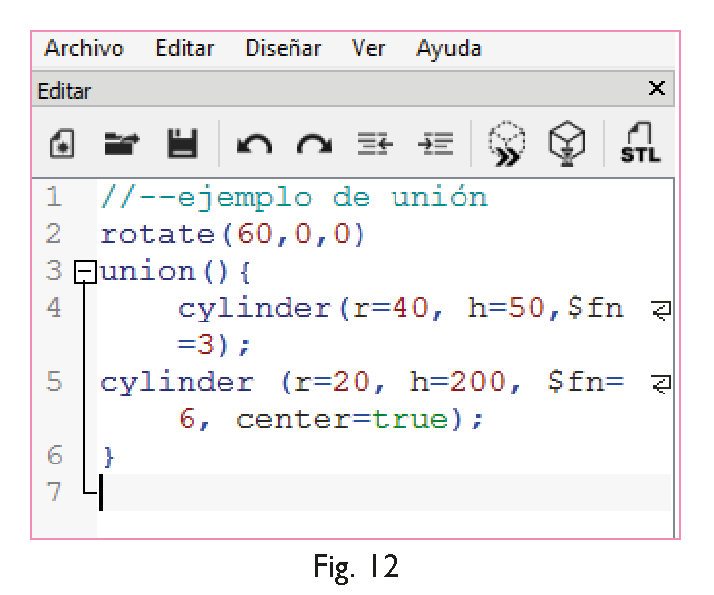The width and height of the screenshot is (714, 595).
Task: Save the script with the floppy disk icon
Action: coord(182,145)
